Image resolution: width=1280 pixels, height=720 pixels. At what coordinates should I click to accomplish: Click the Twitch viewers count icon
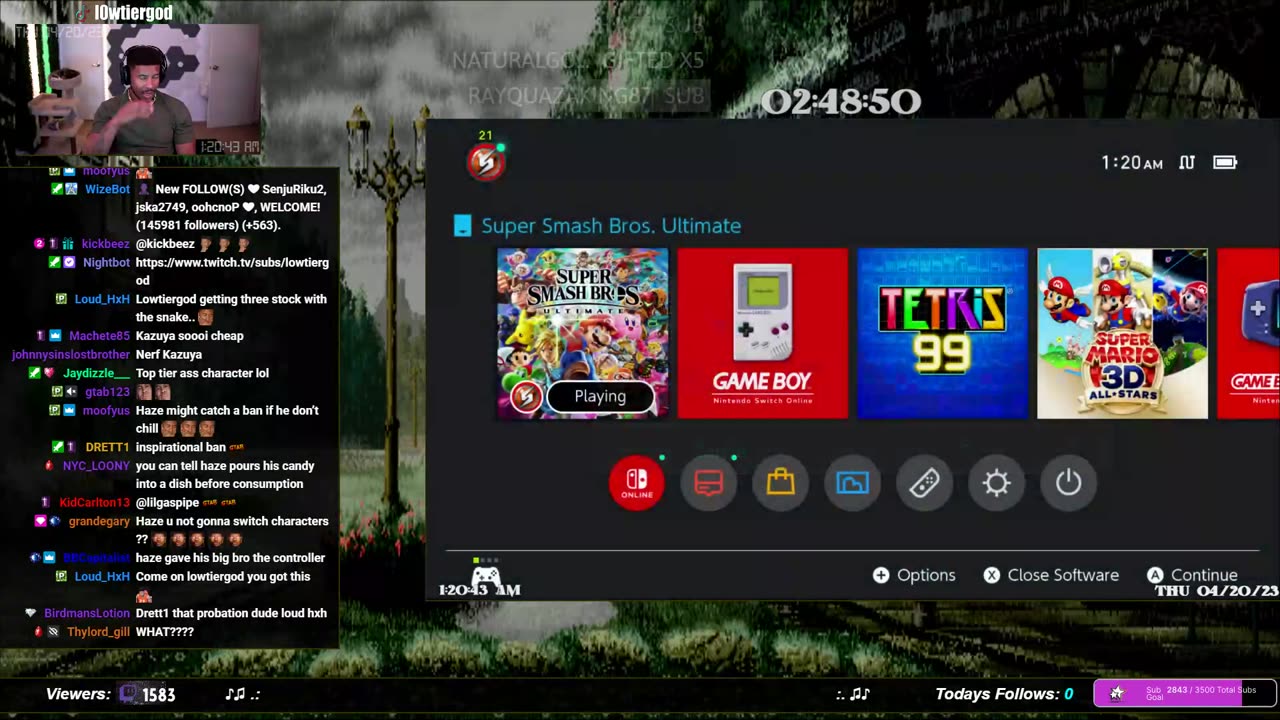[130, 694]
